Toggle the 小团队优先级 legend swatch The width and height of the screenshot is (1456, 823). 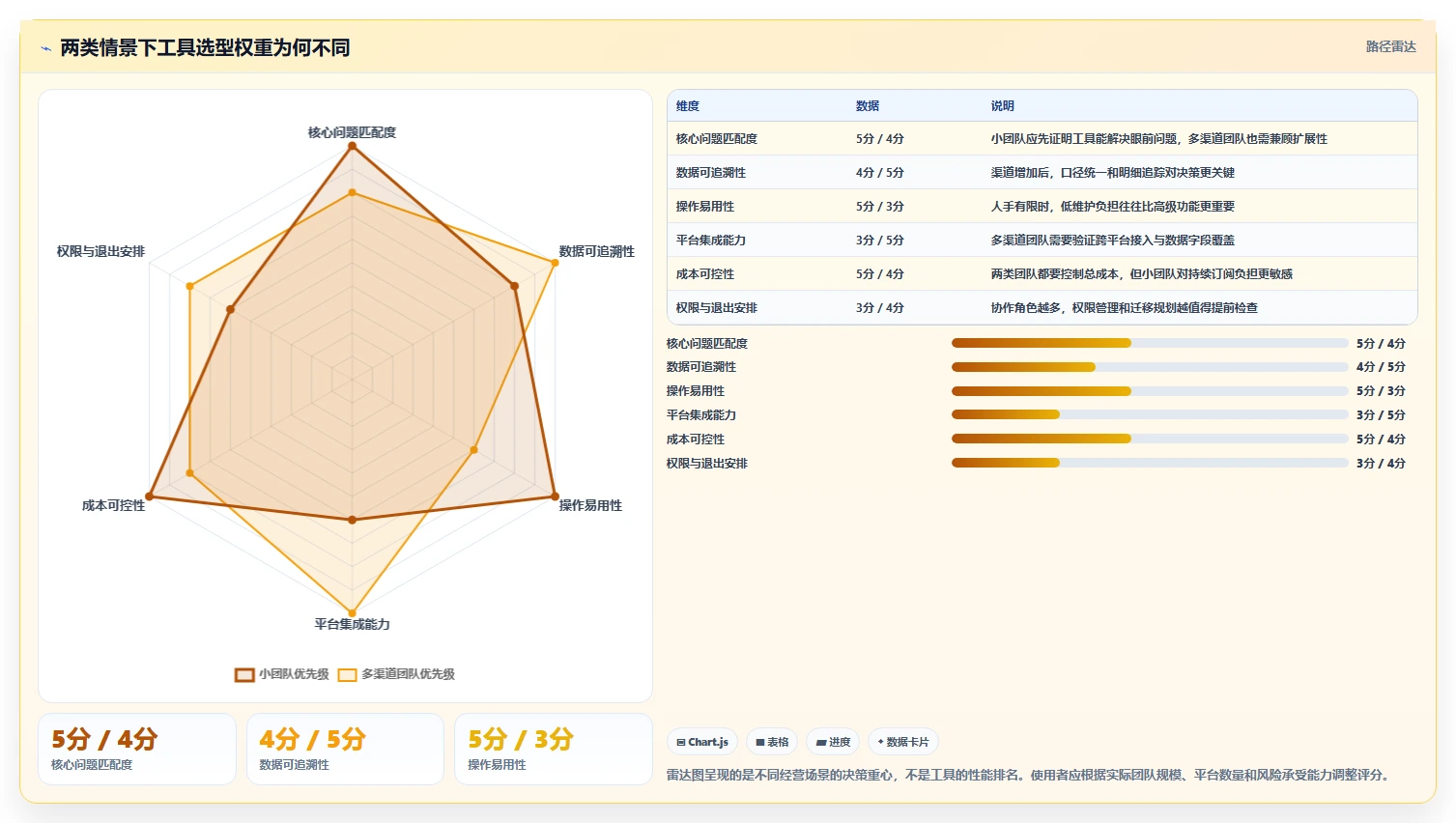[244, 674]
